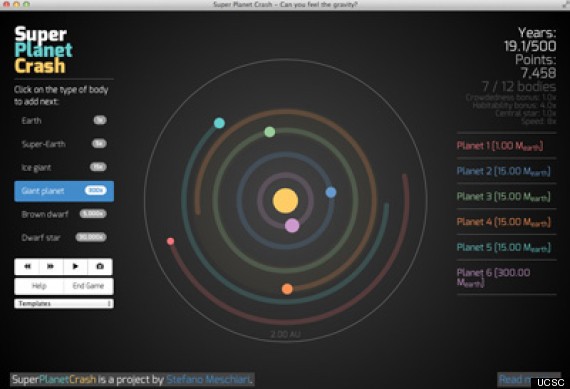
Task: Open the Stefano Meschiari link
Action: pos(209,380)
